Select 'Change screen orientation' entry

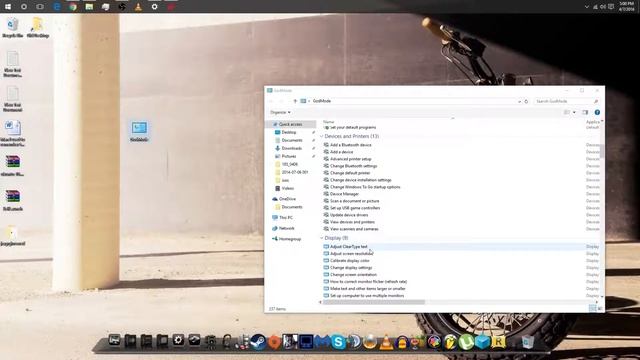(x=353, y=275)
